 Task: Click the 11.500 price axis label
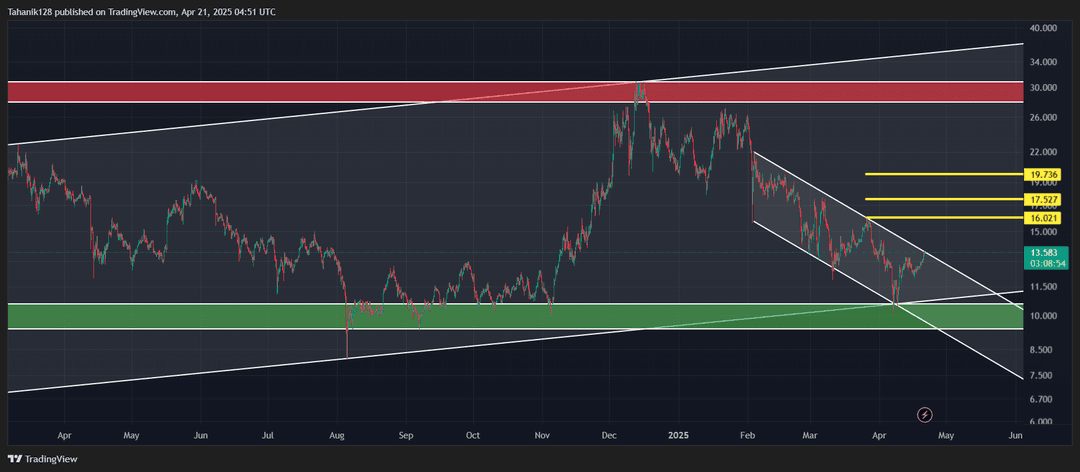pos(1043,287)
